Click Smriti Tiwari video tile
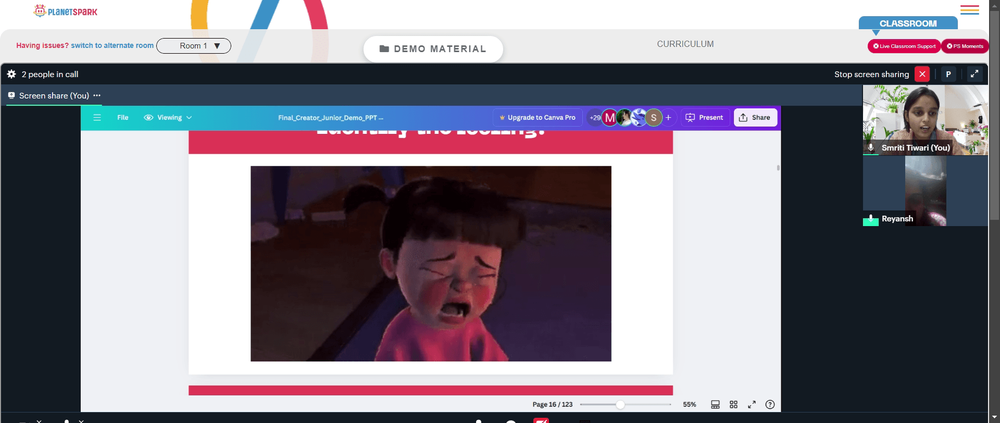Image resolution: width=1000 pixels, height=423 pixels. point(925,120)
